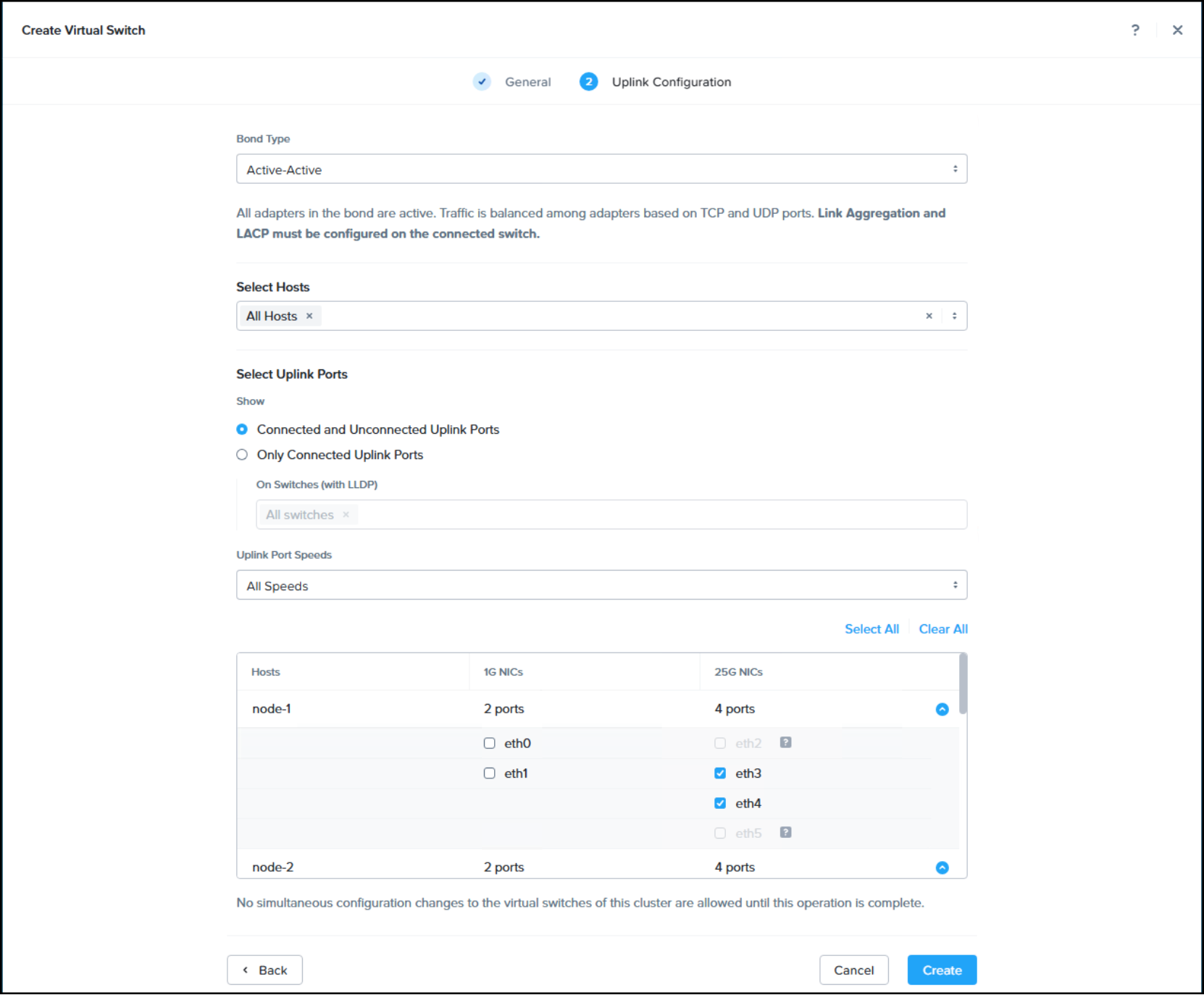
Task: Select Connected and Unconnected Uplink Ports
Action: point(242,429)
